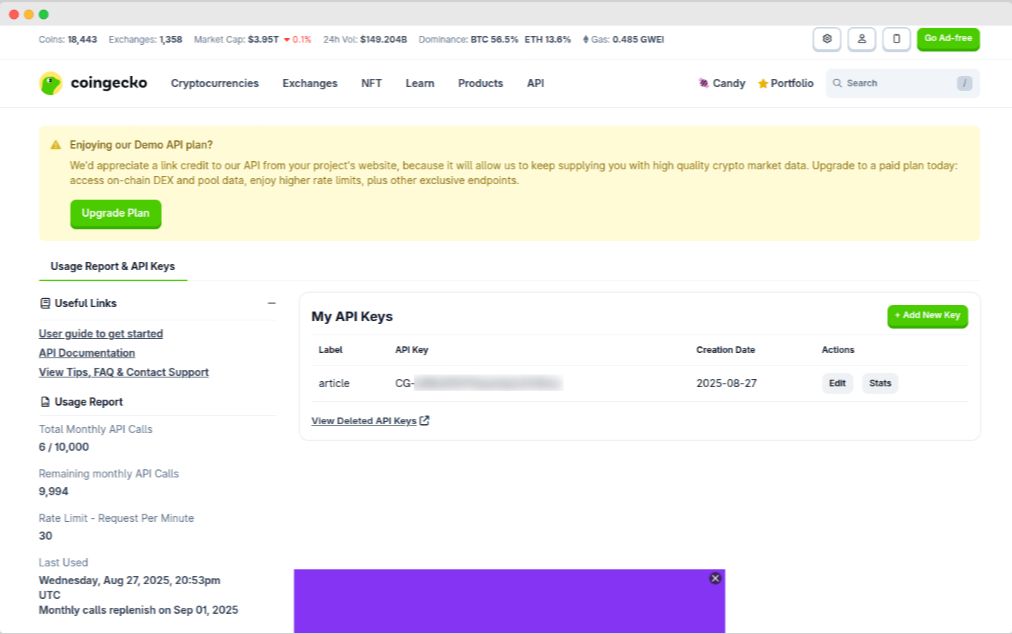Open View Tips, FAQ & Contact Support
The width and height of the screenshot is (1012, 634).
(124, 373)
